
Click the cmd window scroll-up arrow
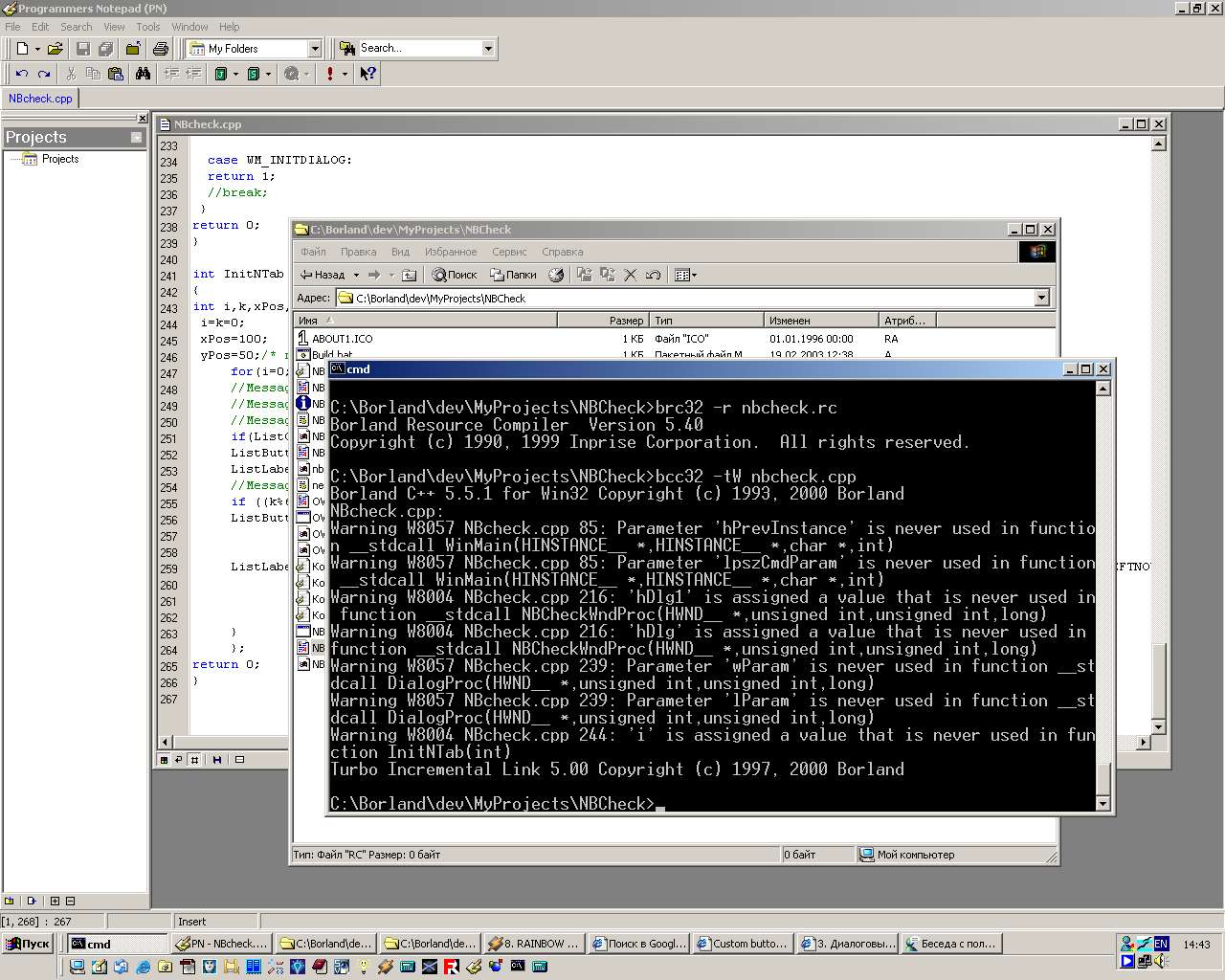(1102, 389)
